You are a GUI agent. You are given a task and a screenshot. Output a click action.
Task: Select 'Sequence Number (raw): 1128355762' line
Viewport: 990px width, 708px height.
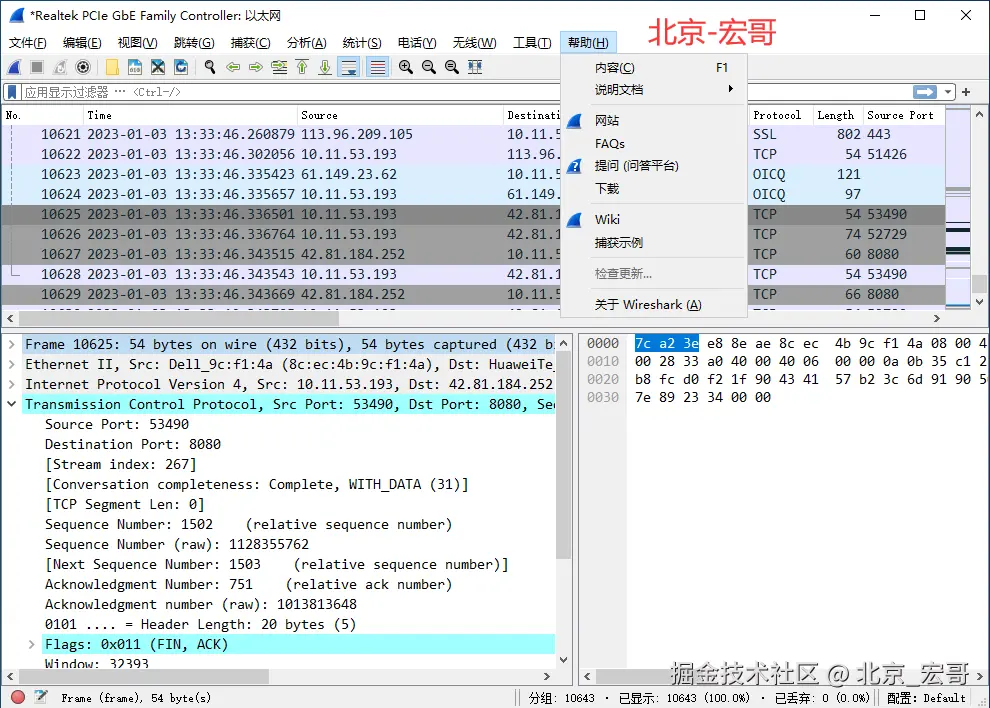pos(177,544)
